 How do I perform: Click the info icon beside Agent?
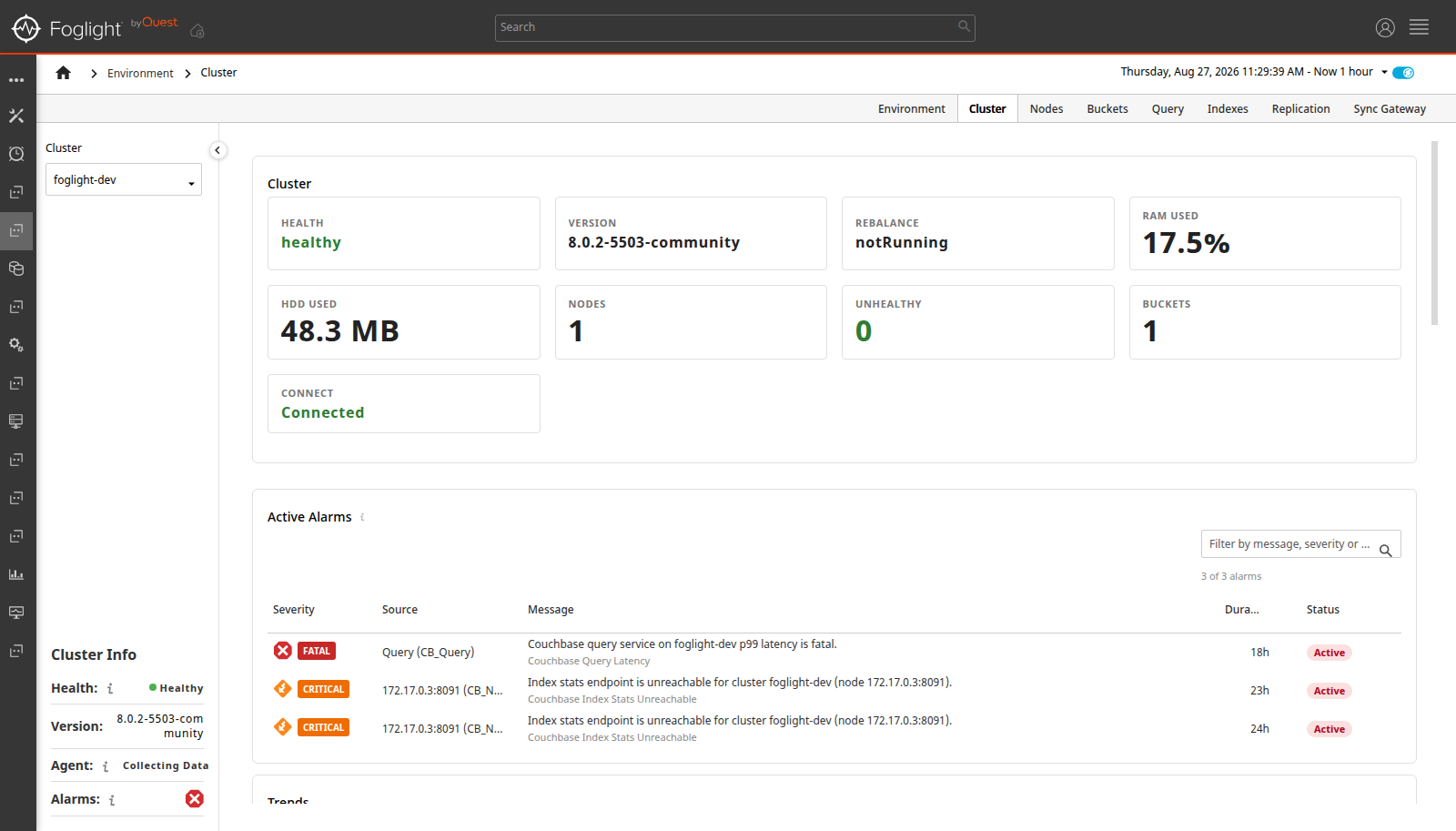pos(106,766)
